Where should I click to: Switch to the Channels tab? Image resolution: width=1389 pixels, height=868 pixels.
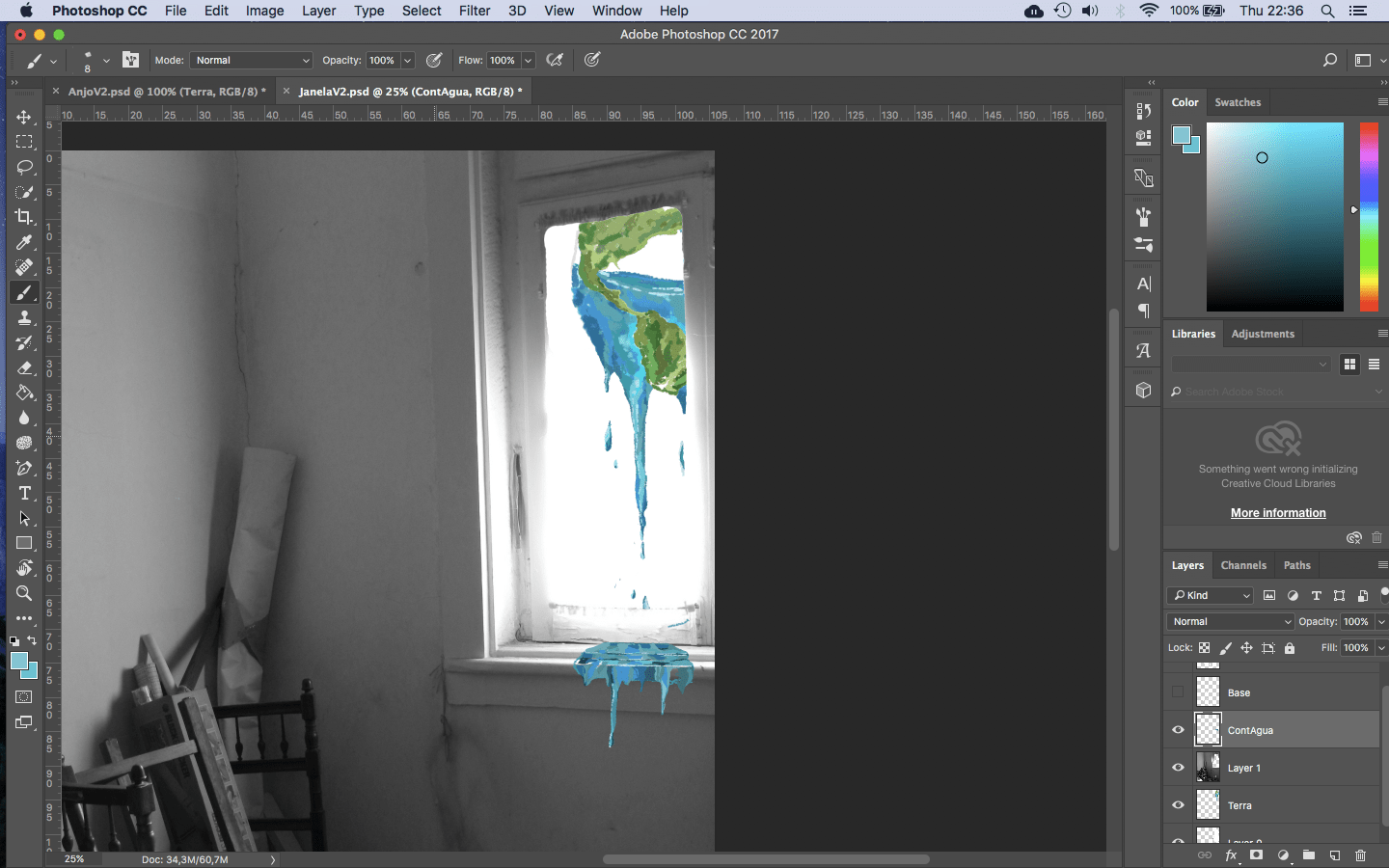[x=1242, y=565]
